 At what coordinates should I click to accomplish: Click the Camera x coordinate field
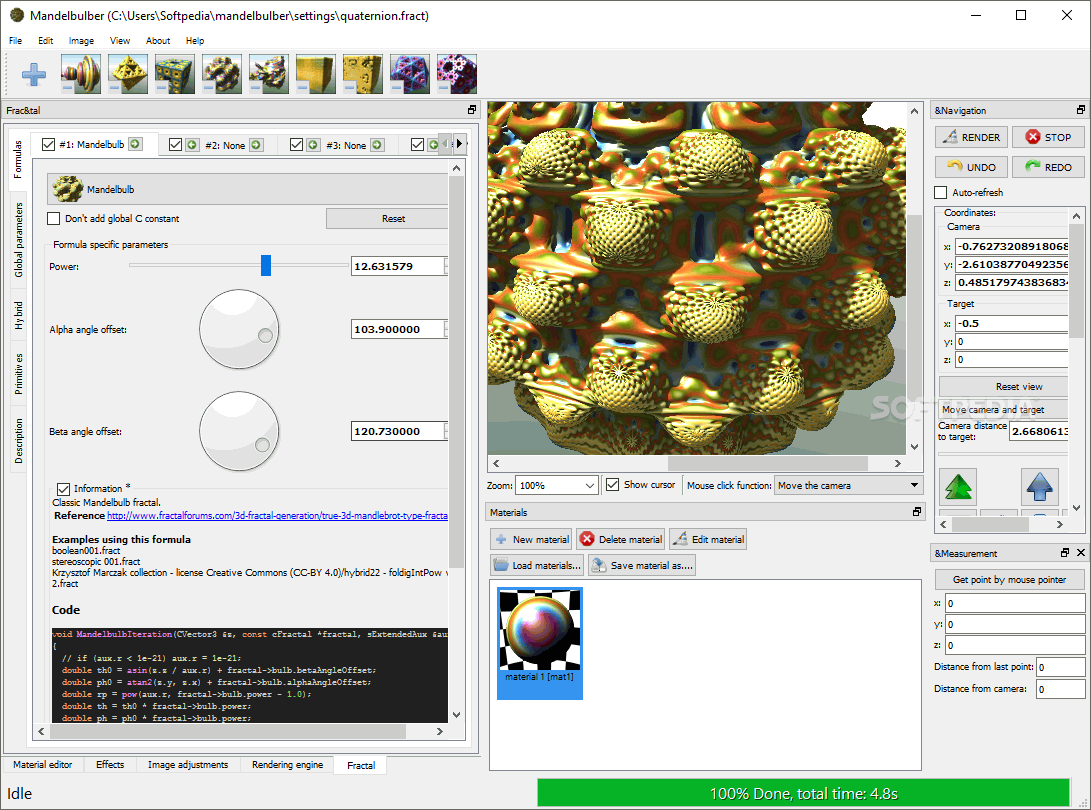pos(1012,246)
